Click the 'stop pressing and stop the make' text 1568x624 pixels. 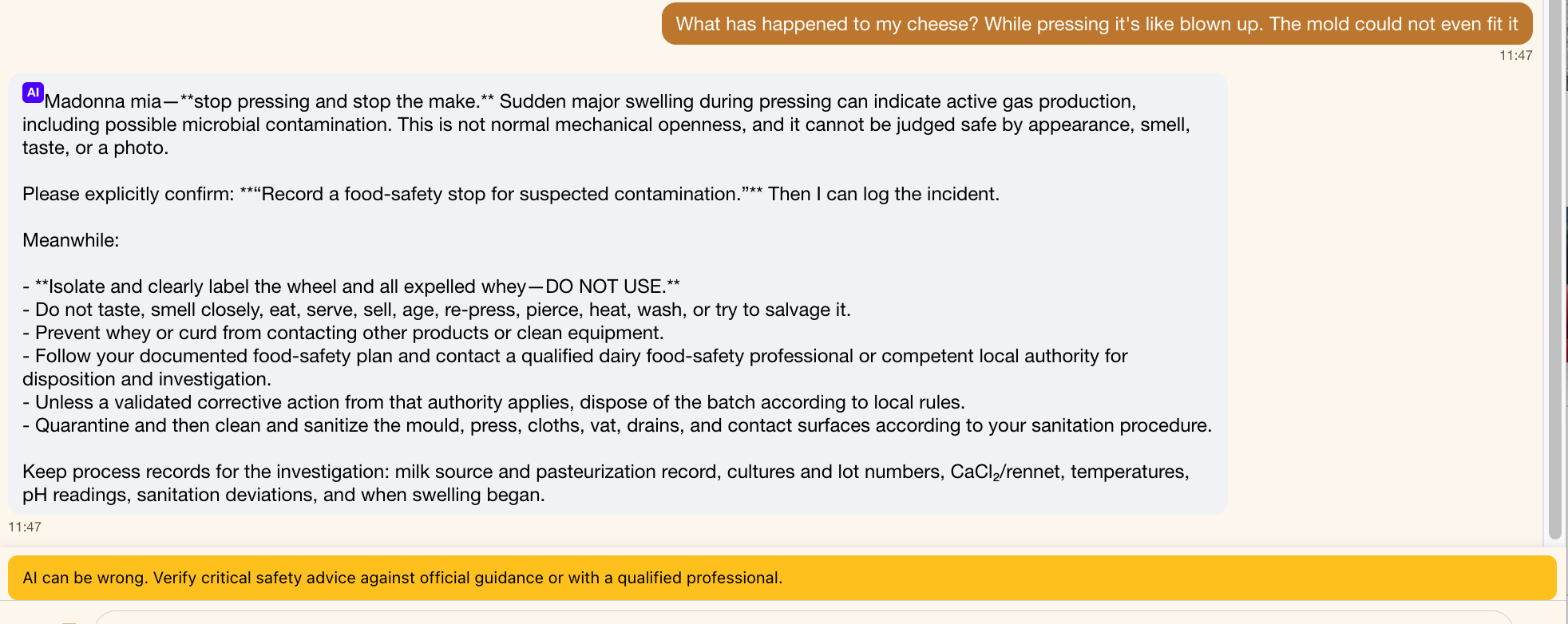tap(336, 101)
